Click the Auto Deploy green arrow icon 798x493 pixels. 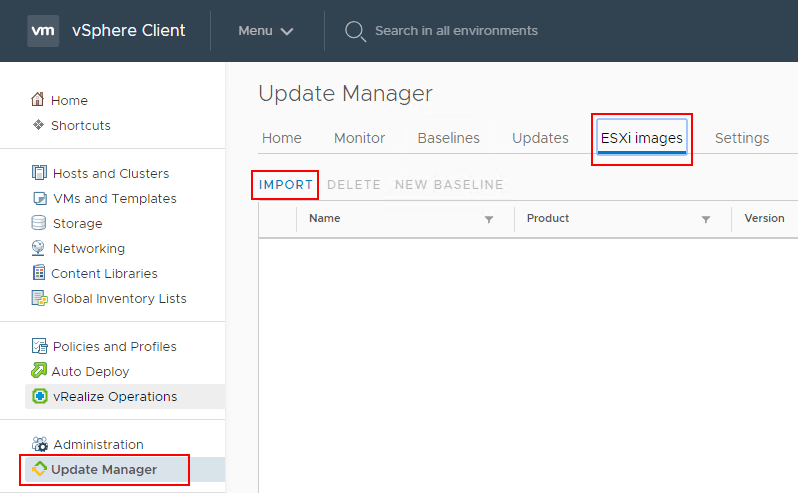point(39,370)
